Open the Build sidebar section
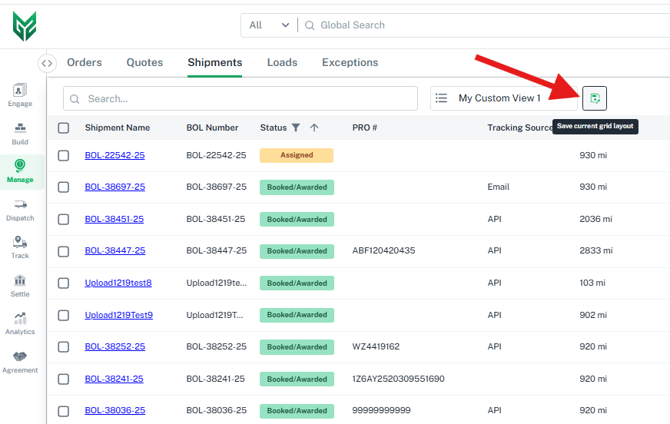This screenshot has width=670, height=424. click(20, 133)
